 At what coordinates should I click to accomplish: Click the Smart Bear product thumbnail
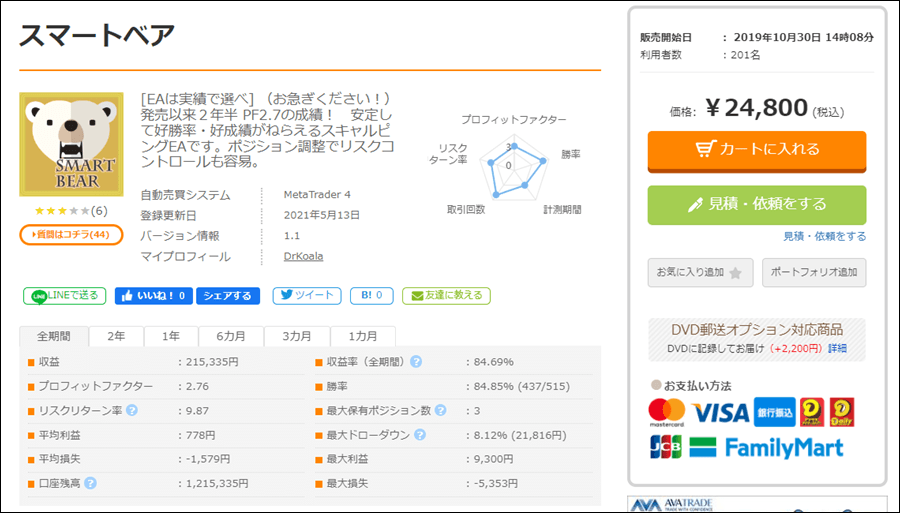(x=71, y=145)
